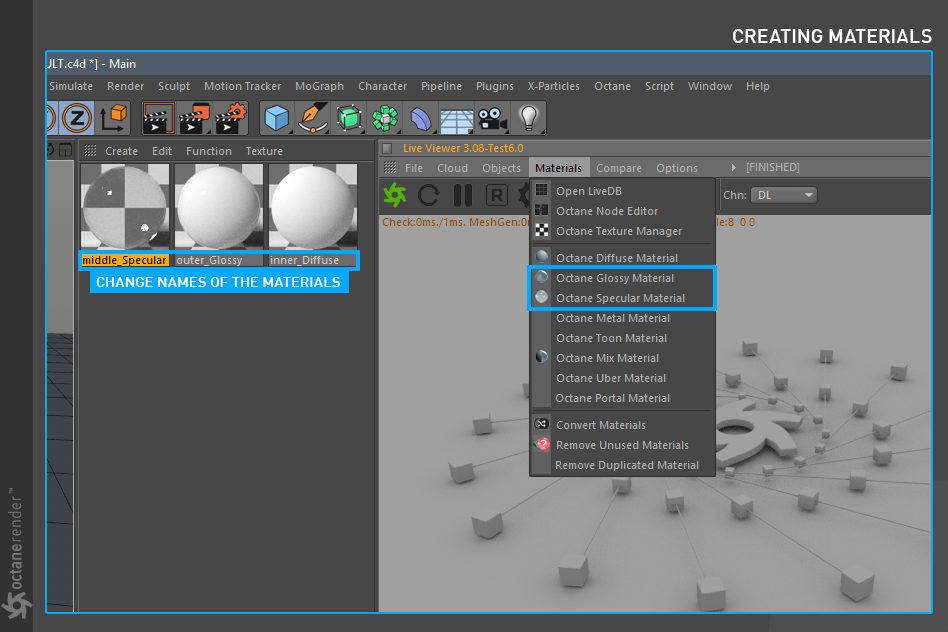Expand the arrow beside FINISHED status

[735, 168]
